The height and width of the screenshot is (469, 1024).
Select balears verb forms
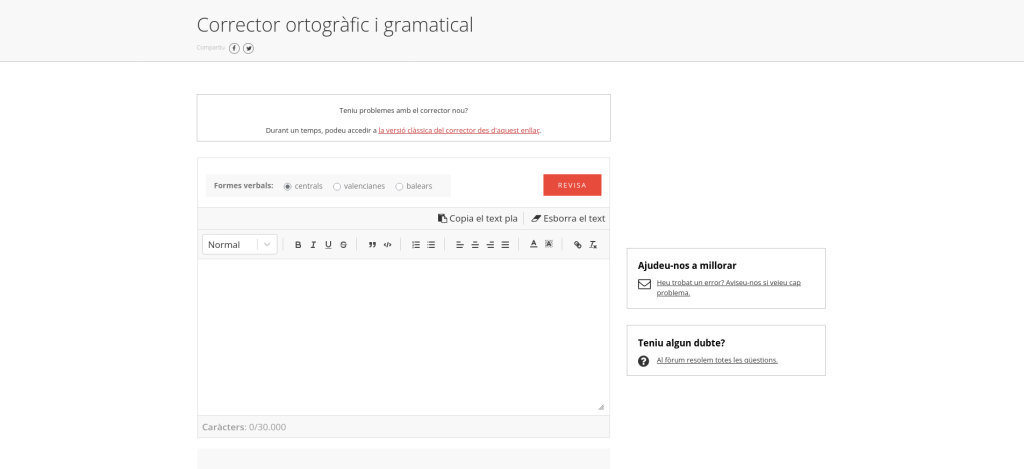coord(399,186)
